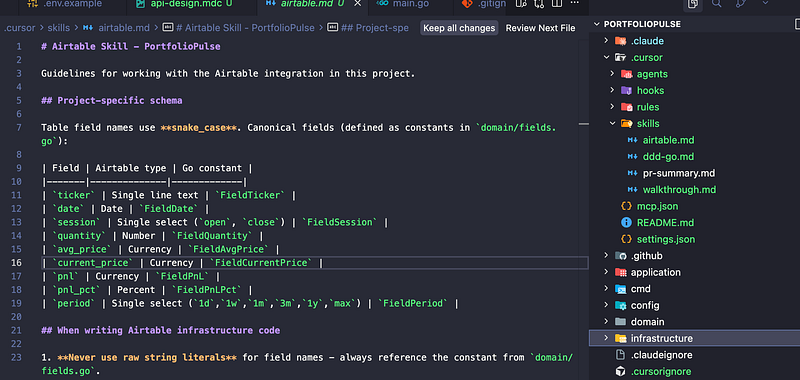Click Keep all changes button
The image size is (800, 380).
point(459,28)
